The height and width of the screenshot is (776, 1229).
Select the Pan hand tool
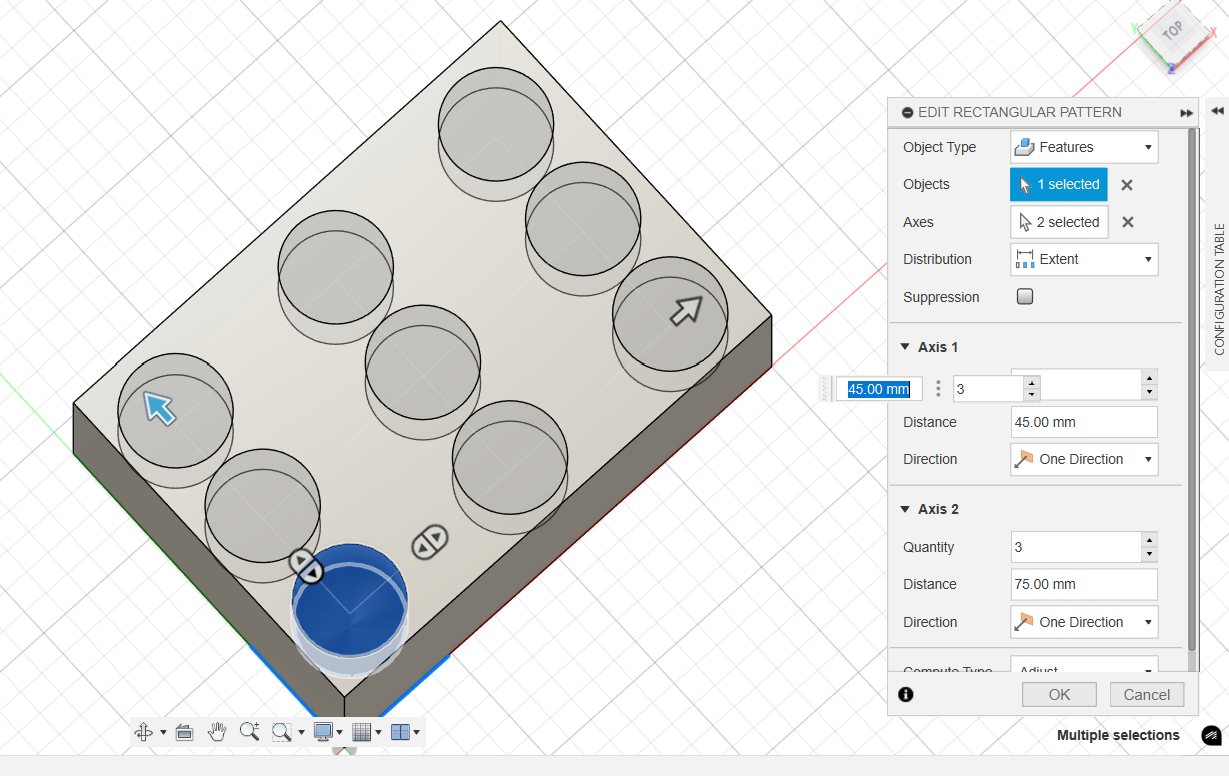click(x=217, y=732)
